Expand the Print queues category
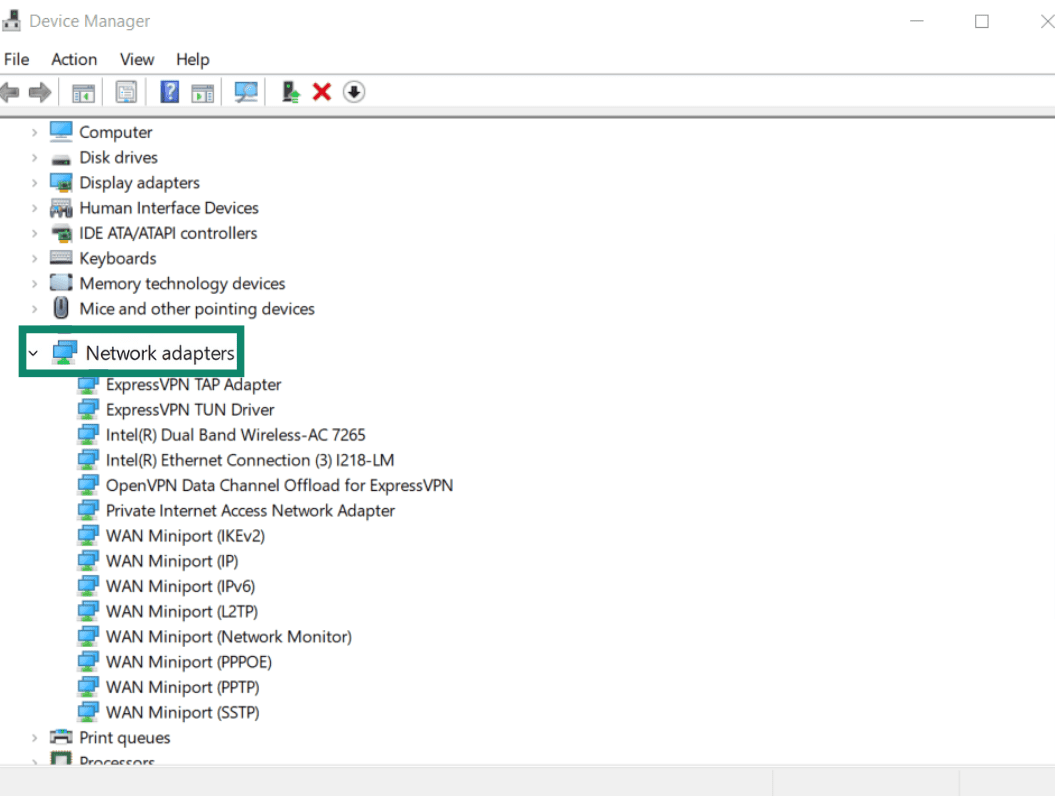This screenshot has height=796, width=1055. coord(35,737)
